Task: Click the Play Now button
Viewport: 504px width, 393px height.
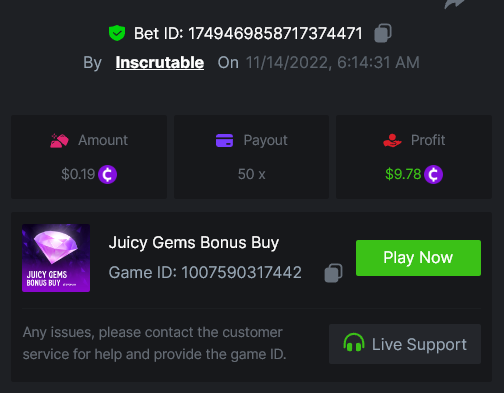Action: tap(418, 258)
